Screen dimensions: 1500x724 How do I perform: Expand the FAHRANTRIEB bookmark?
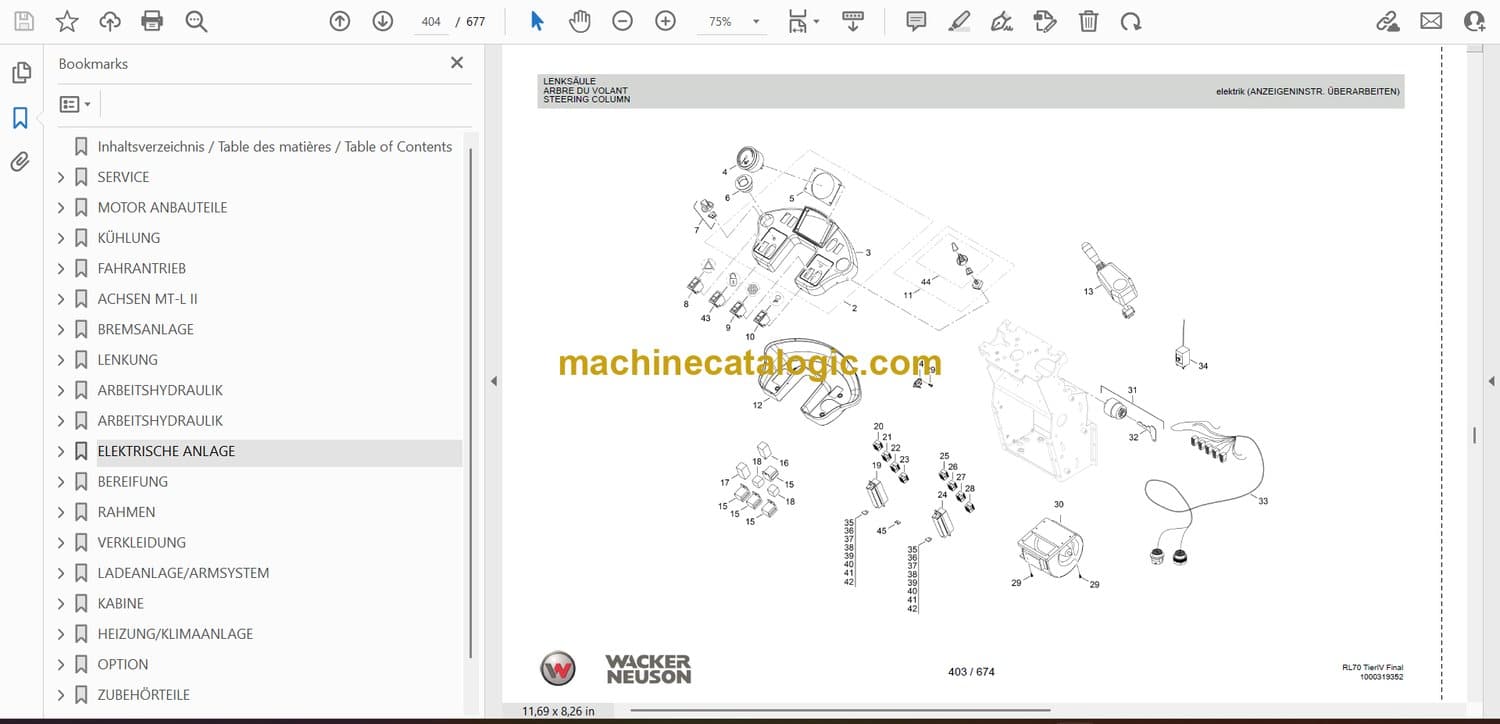[x=61, y=268]
